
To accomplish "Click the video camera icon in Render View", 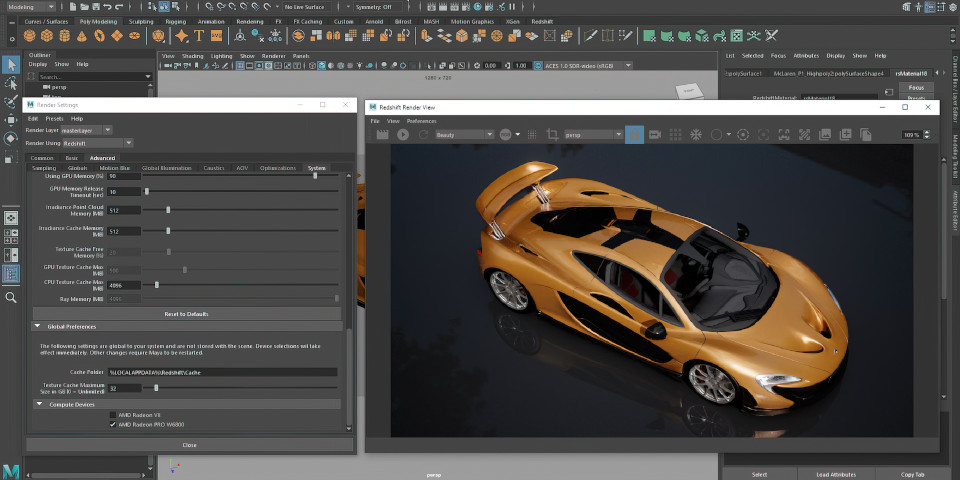I will (x=655, y=134).
